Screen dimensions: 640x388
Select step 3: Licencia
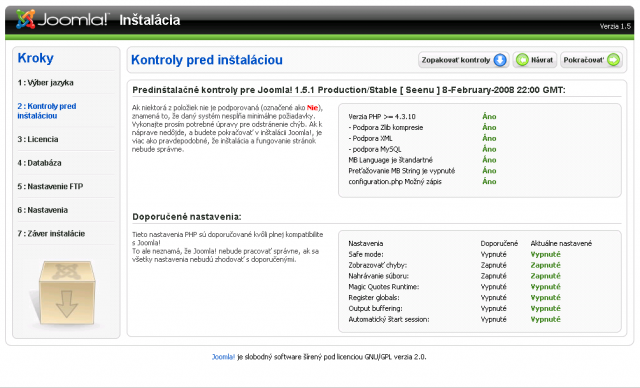tap(38, 139)
